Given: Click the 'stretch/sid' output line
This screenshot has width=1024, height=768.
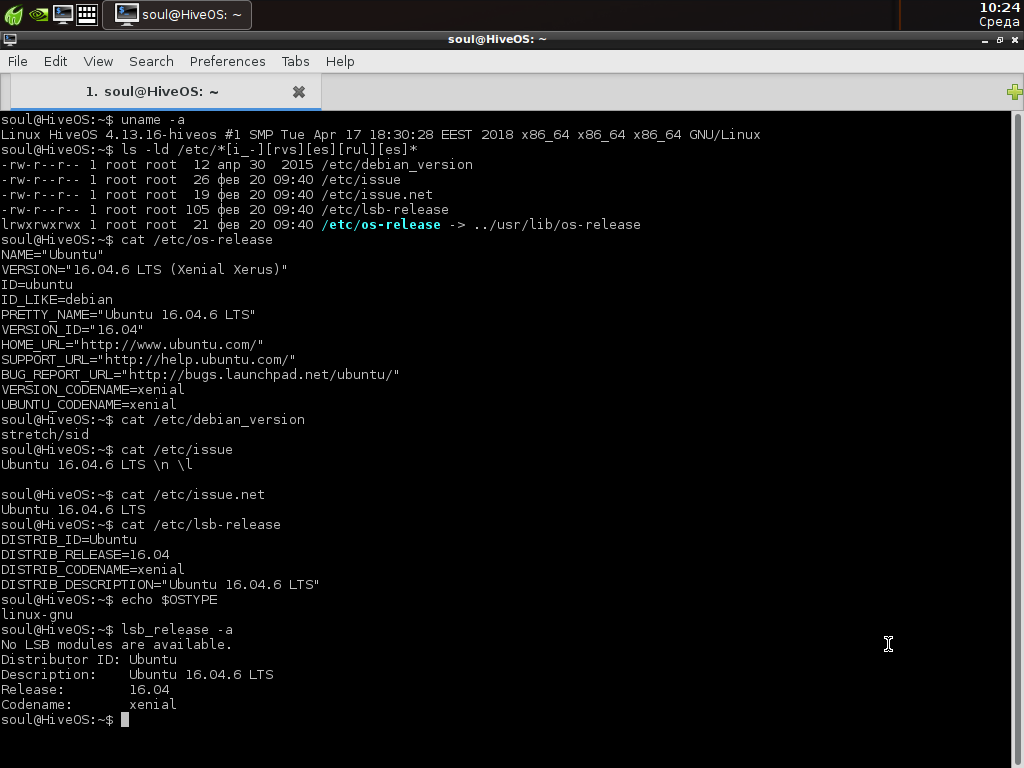Looking at the screenshot, I should [x=45, y=435].
